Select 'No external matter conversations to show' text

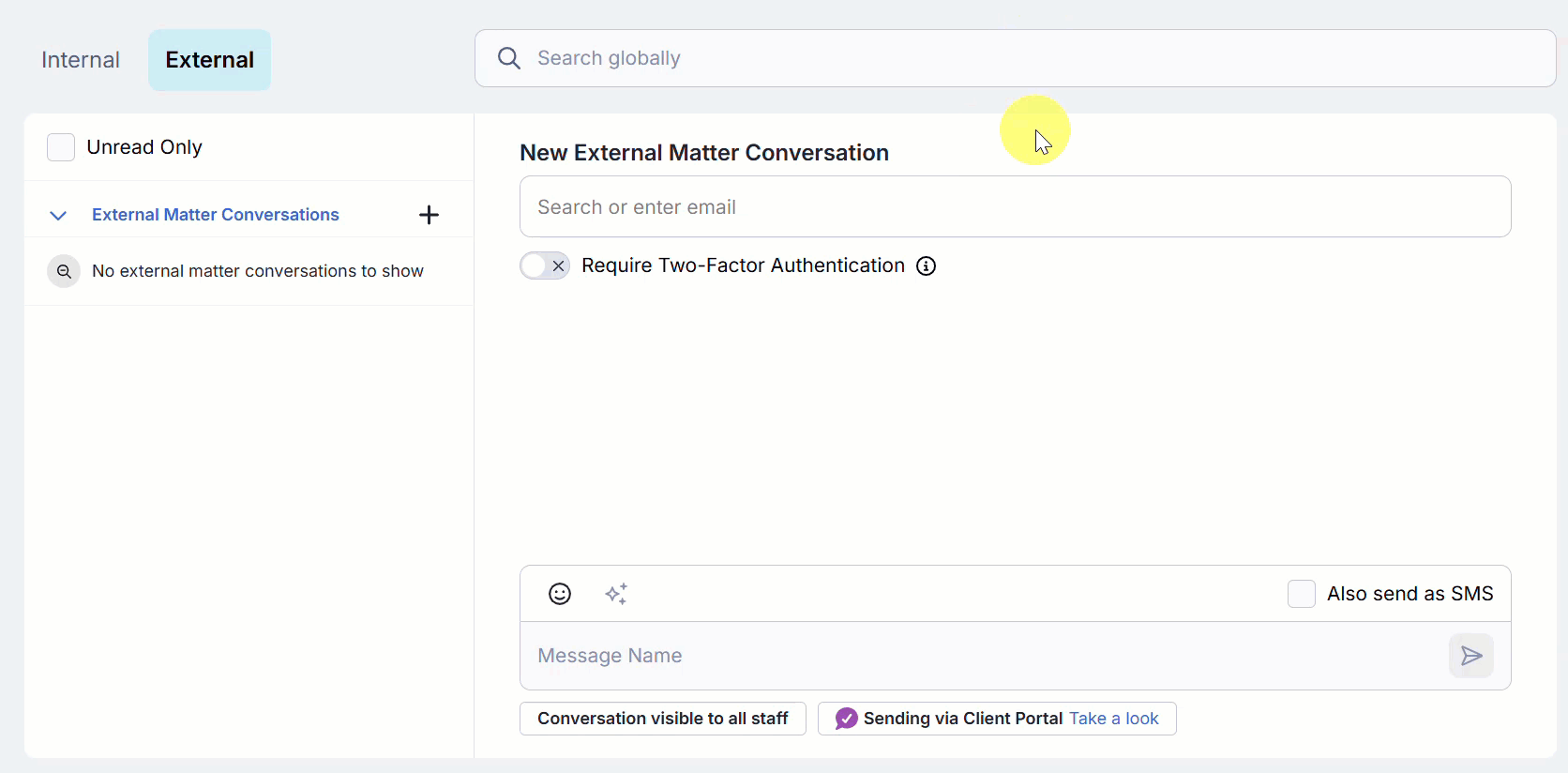pos(258,271)
